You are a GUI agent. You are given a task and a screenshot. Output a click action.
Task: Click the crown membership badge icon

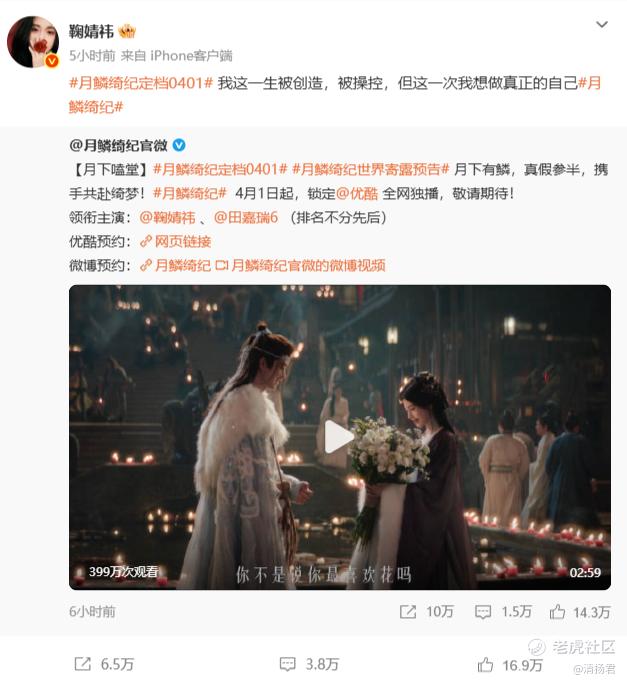(x=127, y=31)
